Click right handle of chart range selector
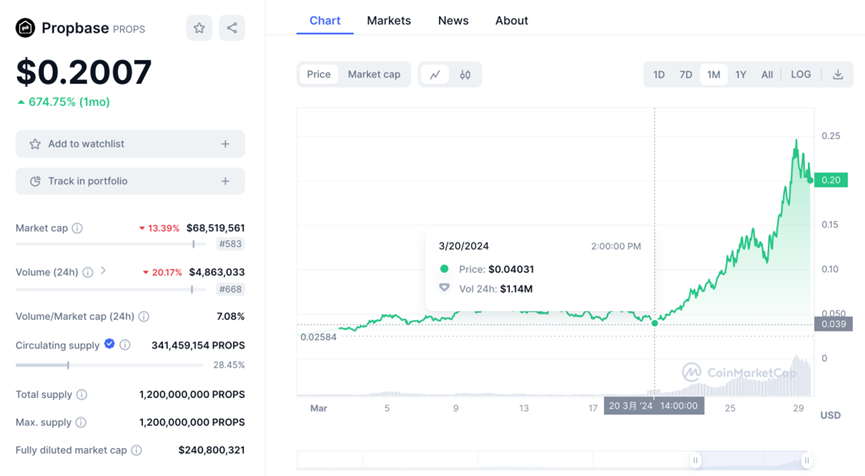 tap(807, 461)
